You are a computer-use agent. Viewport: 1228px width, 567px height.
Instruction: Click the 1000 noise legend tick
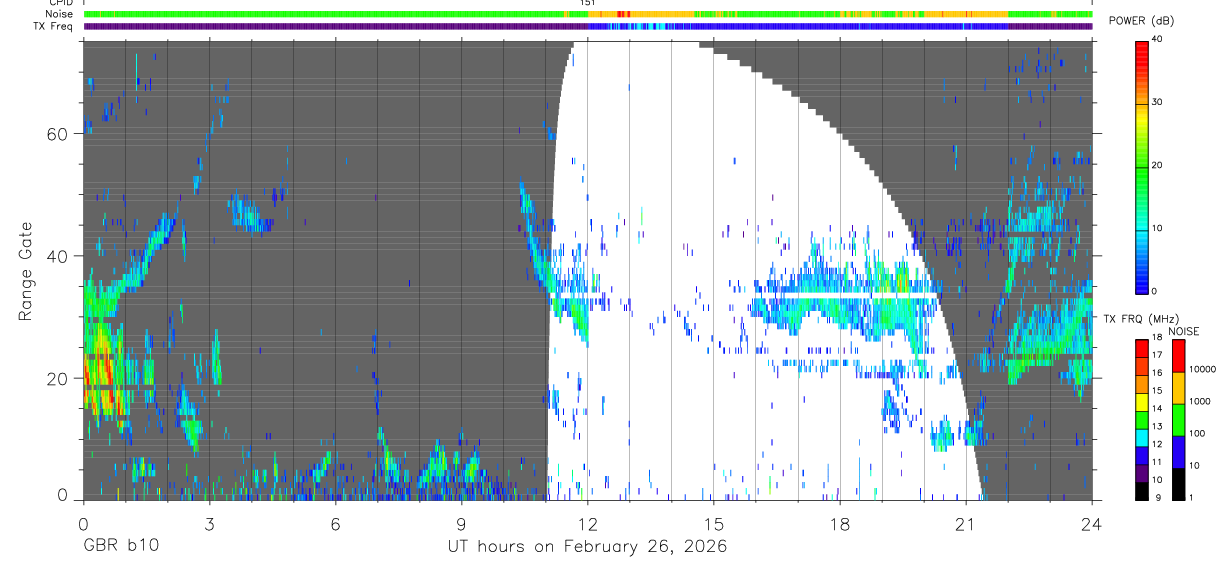pos(1201,401)
